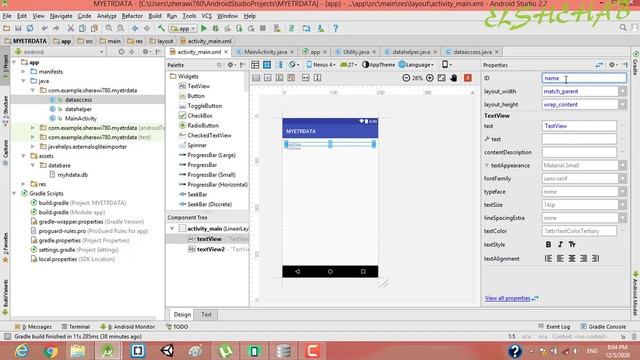Viewport: 640px width, 360px height.
Task: Open the Event Log
Action: pos(554,327)
